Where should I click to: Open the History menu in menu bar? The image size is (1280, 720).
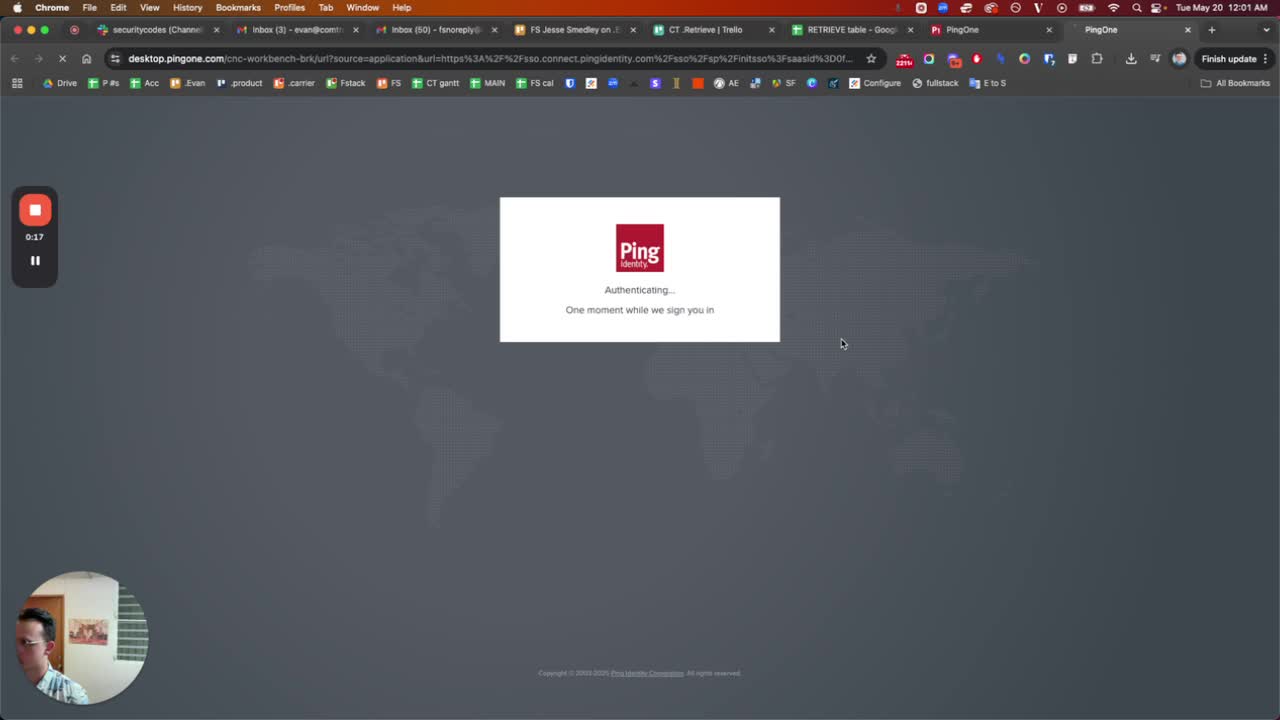click(187, 7)
